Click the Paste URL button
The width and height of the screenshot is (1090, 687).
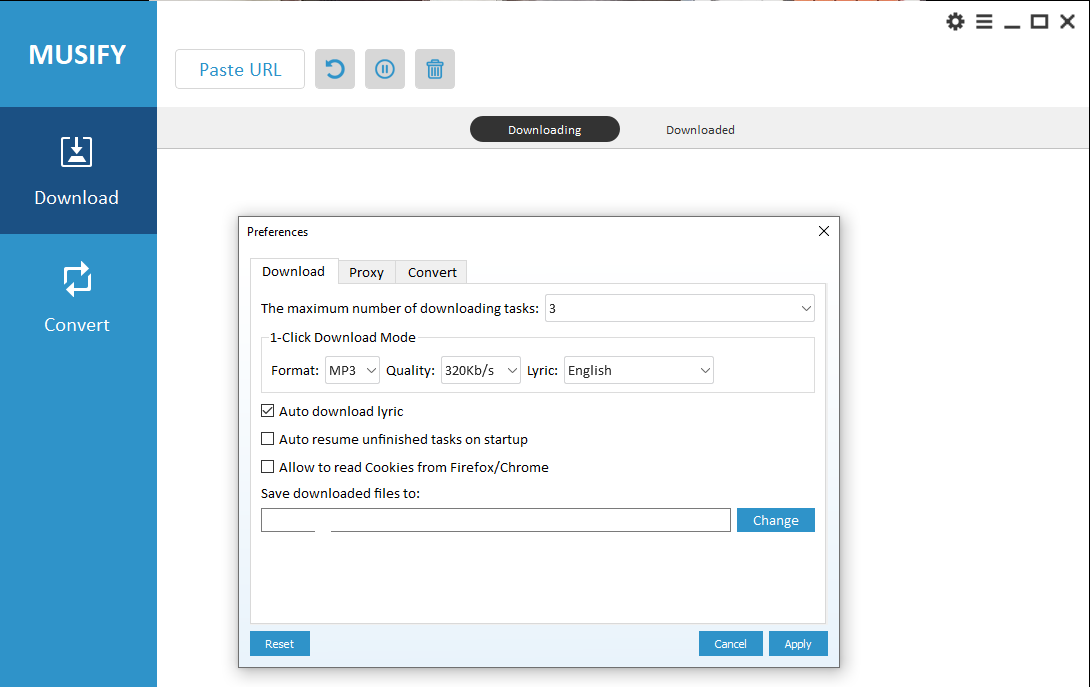240,69
